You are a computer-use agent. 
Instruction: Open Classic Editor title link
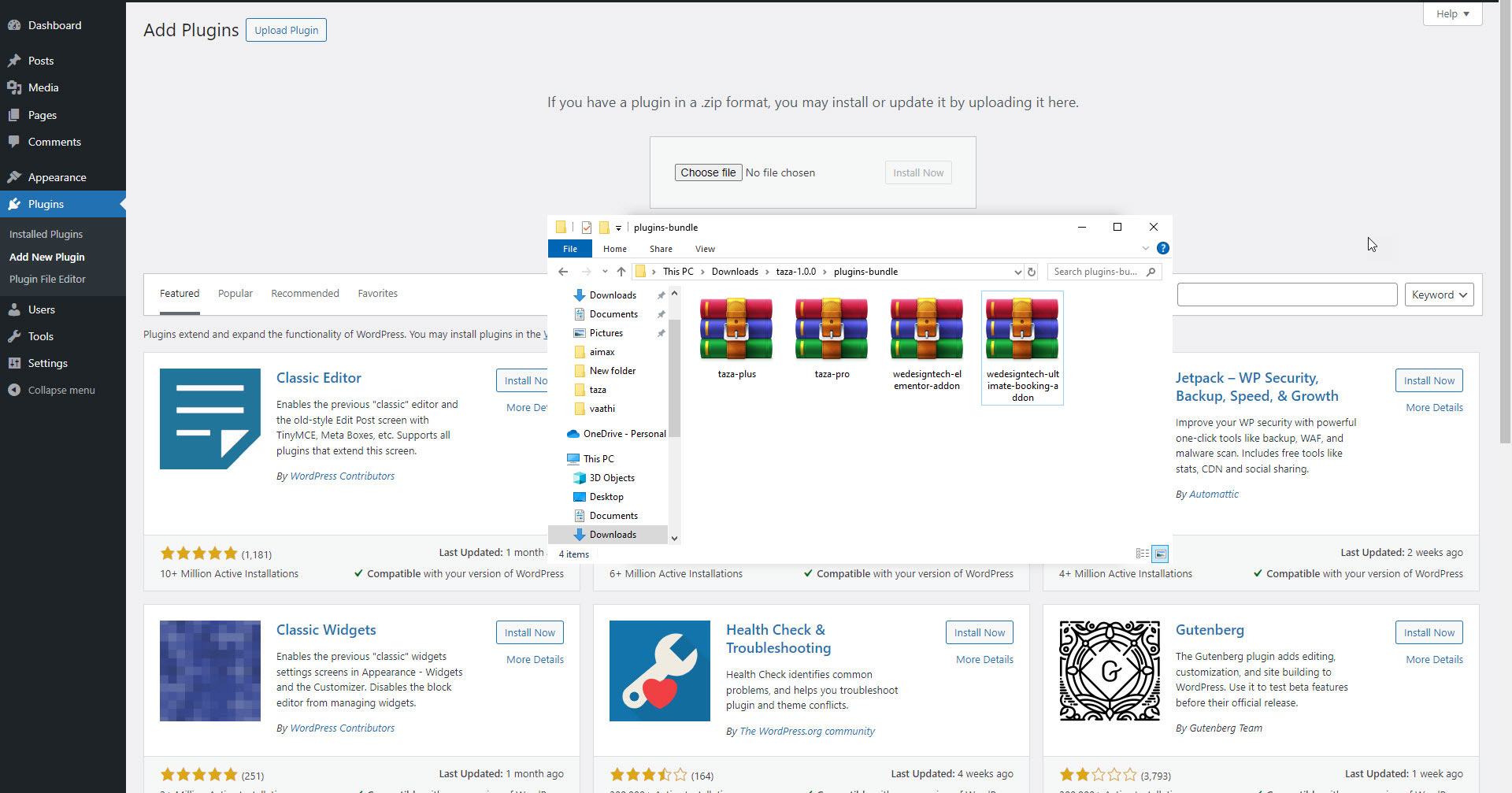tap(319, 378)
